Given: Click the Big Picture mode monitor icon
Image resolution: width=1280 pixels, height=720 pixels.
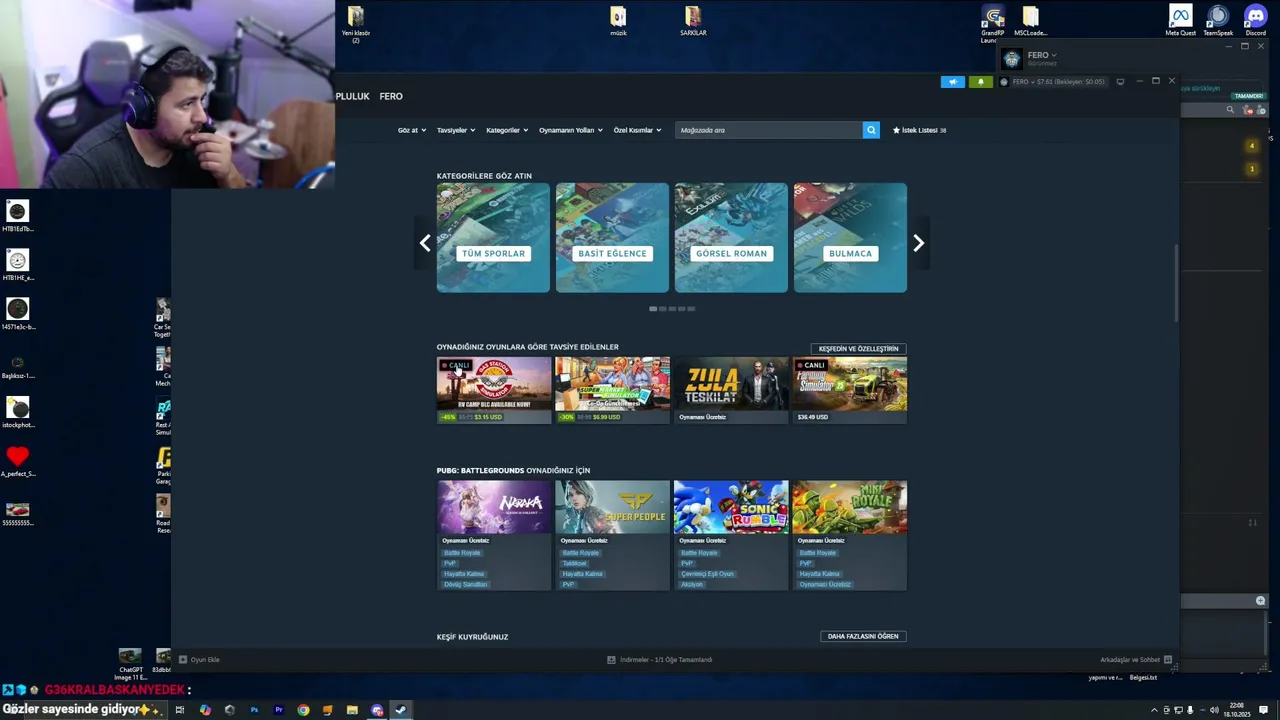Looking at the screenshot, I should [x=1120, y=82].
